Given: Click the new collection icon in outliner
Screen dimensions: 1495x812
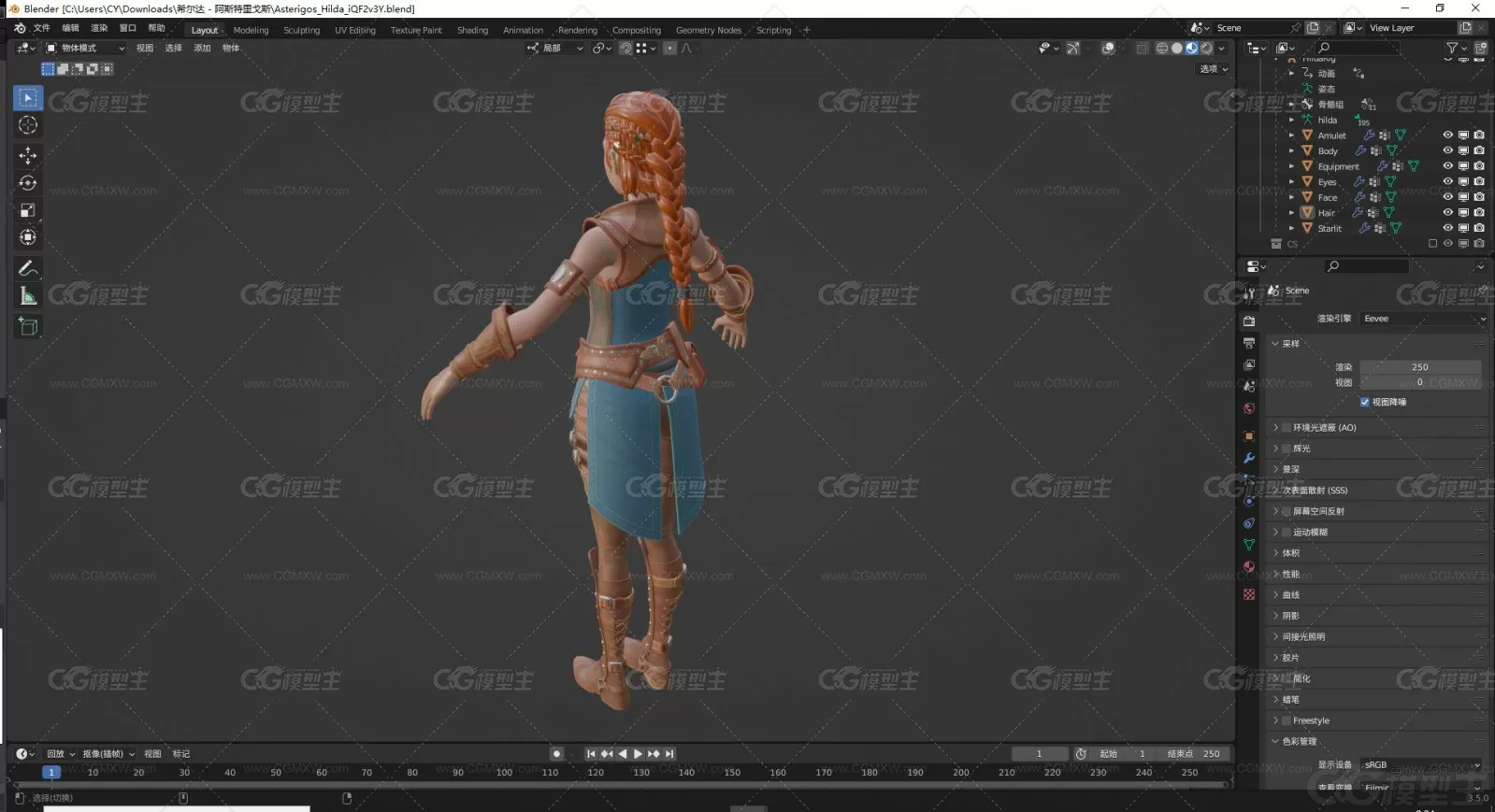Looking at the screenshot, I should click(1481, 48).
